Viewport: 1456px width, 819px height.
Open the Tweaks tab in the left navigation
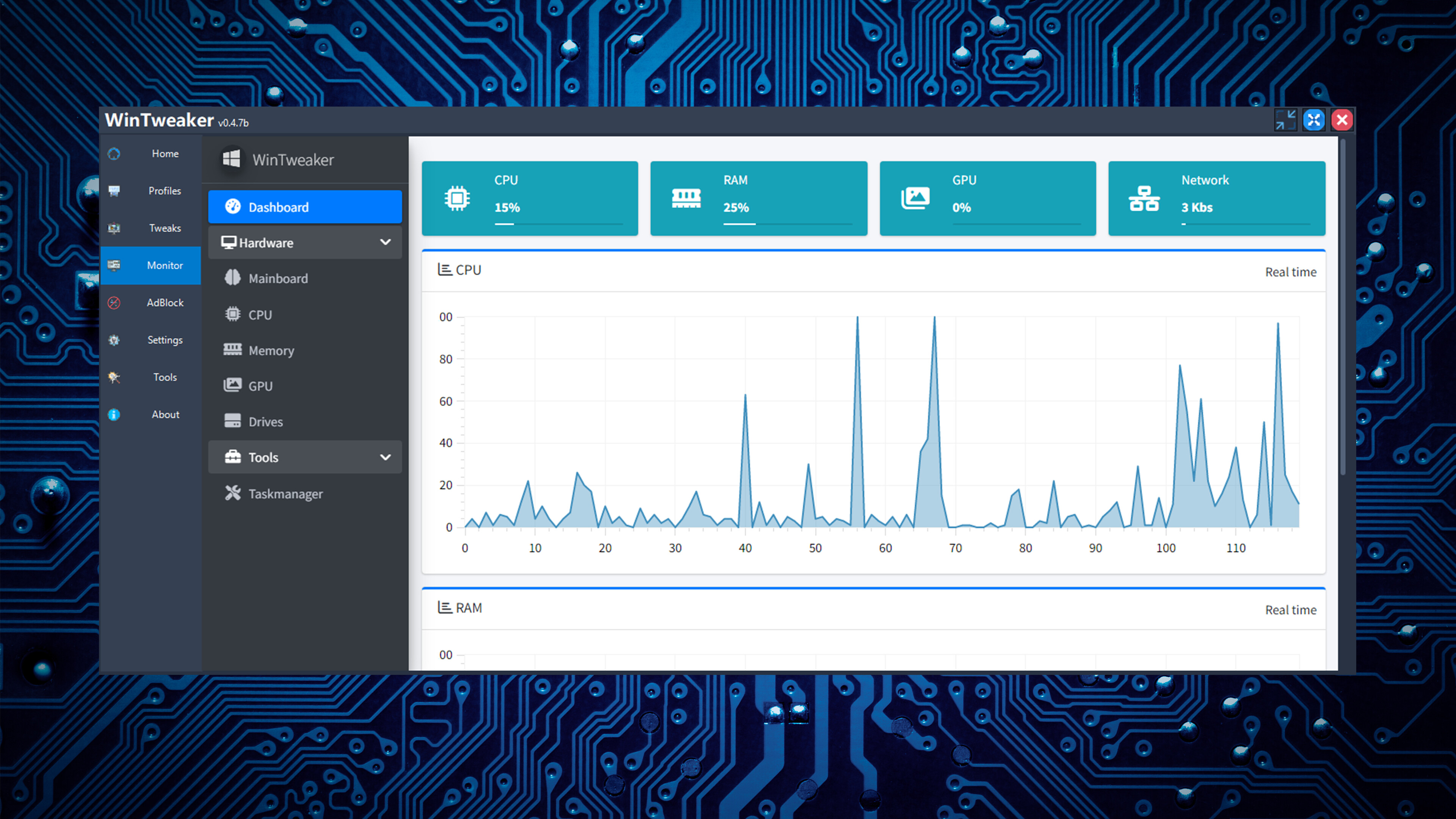coord(165,228)
